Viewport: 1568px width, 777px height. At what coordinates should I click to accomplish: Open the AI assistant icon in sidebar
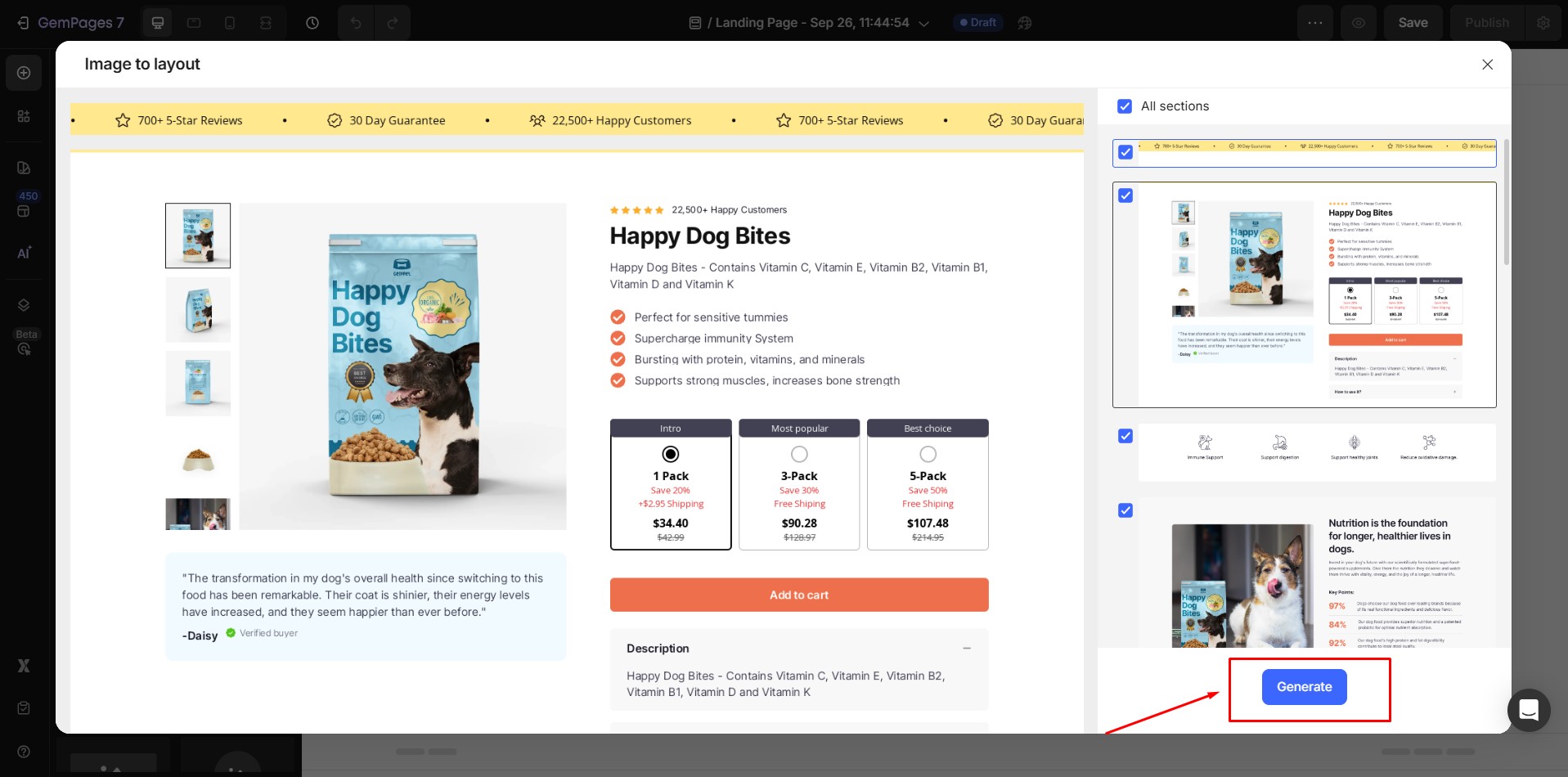pos(24,253)
